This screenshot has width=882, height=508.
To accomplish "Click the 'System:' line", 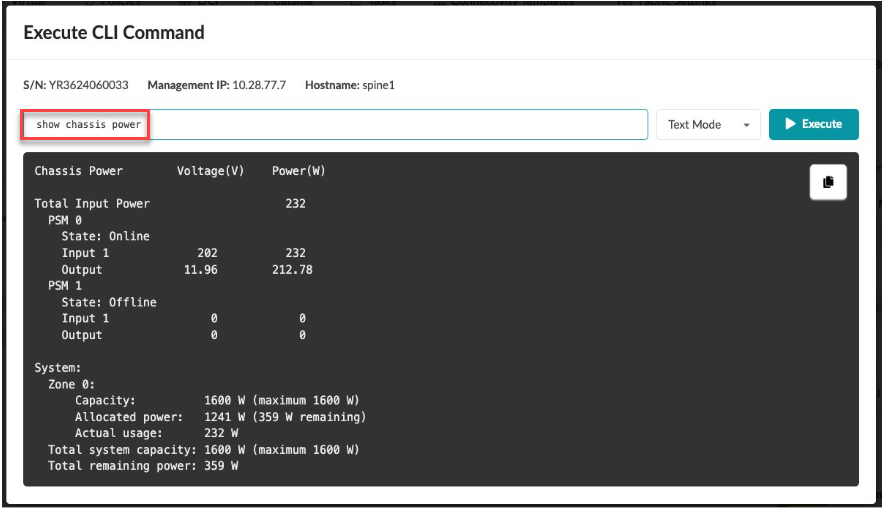I will (58, 368).
